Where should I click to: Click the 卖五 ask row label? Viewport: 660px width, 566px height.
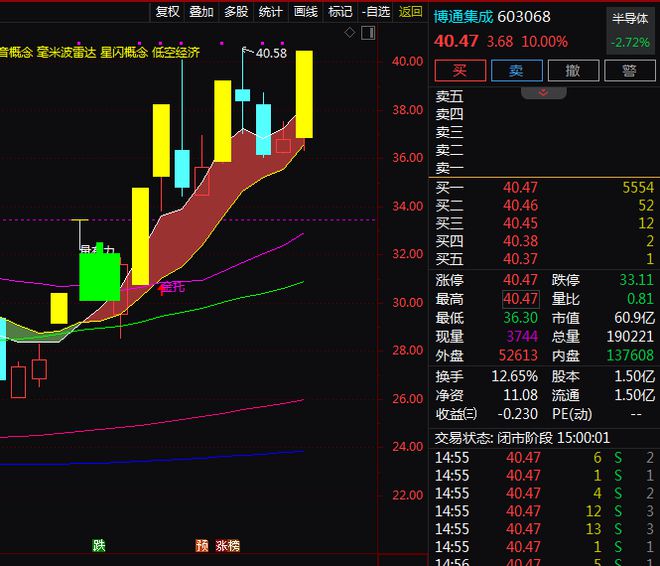click(x=449, y=97)
